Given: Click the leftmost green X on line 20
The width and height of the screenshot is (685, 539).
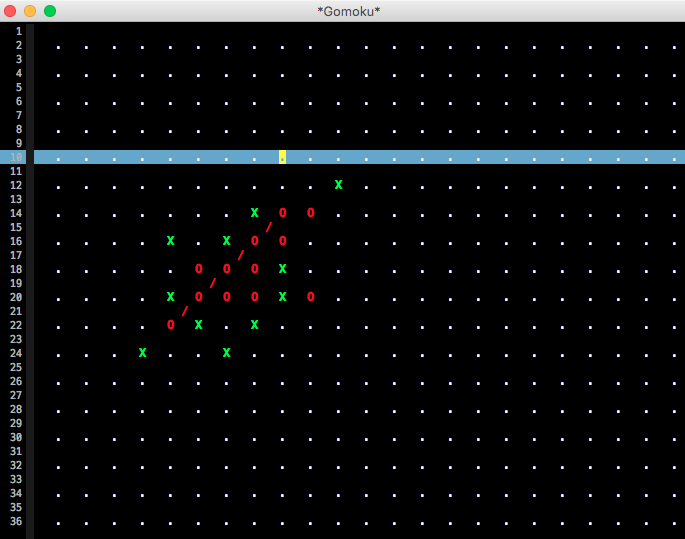Looking at the screenshot, I should click(x=171, y=297).
